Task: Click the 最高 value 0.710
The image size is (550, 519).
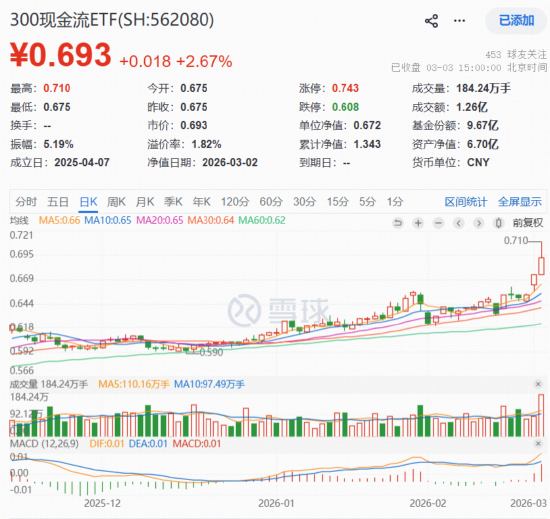Action: coord(57,88)
